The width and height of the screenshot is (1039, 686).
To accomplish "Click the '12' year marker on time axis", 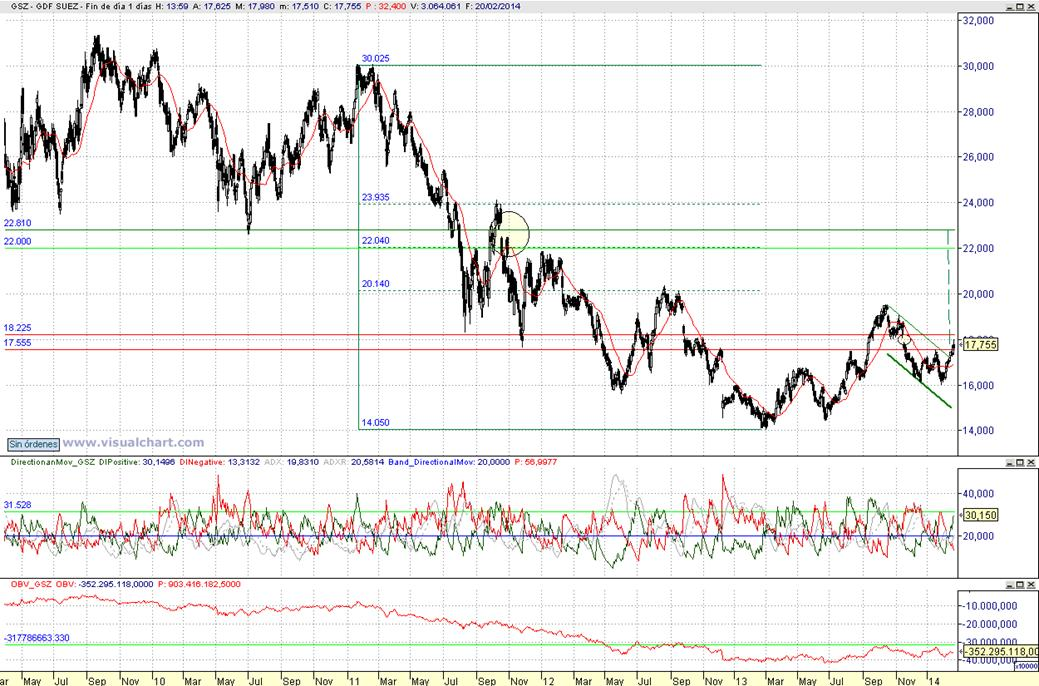I will [x=548, y=681].
